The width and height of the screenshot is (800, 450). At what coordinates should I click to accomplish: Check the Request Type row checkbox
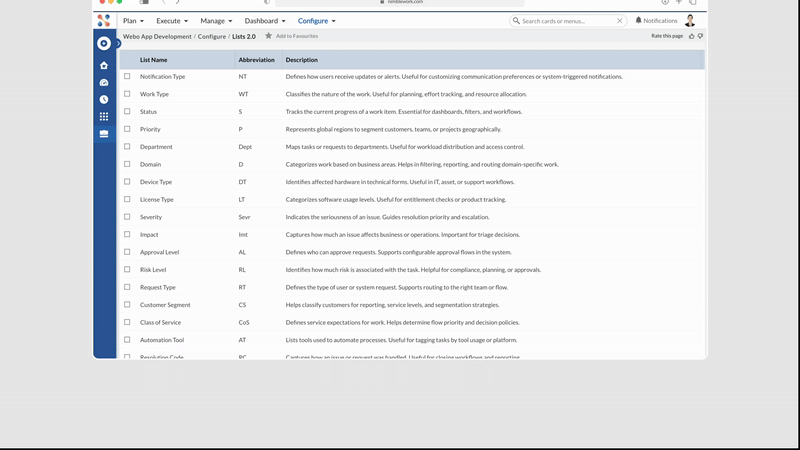127,287
